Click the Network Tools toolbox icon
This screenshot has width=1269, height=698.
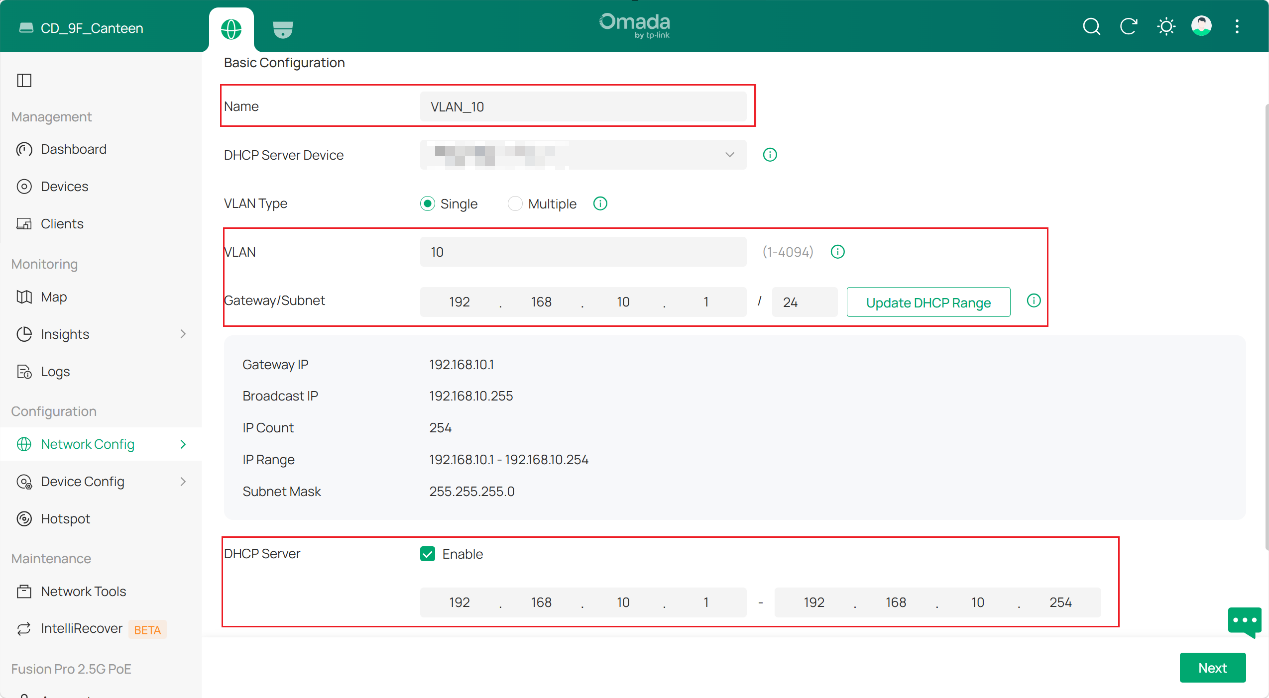tap(25, 591)
